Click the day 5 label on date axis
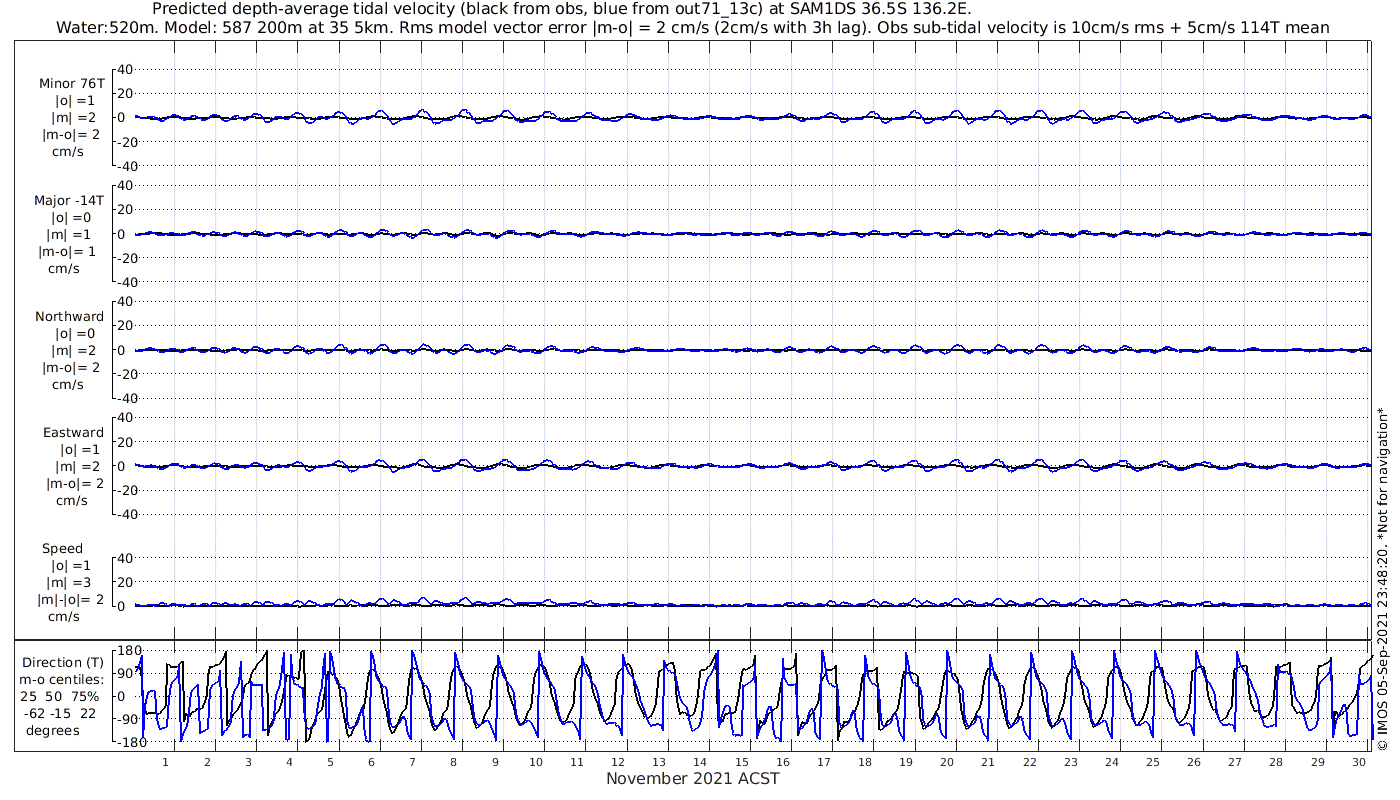Screen dimensions: 1400x800 coord(330,762)
